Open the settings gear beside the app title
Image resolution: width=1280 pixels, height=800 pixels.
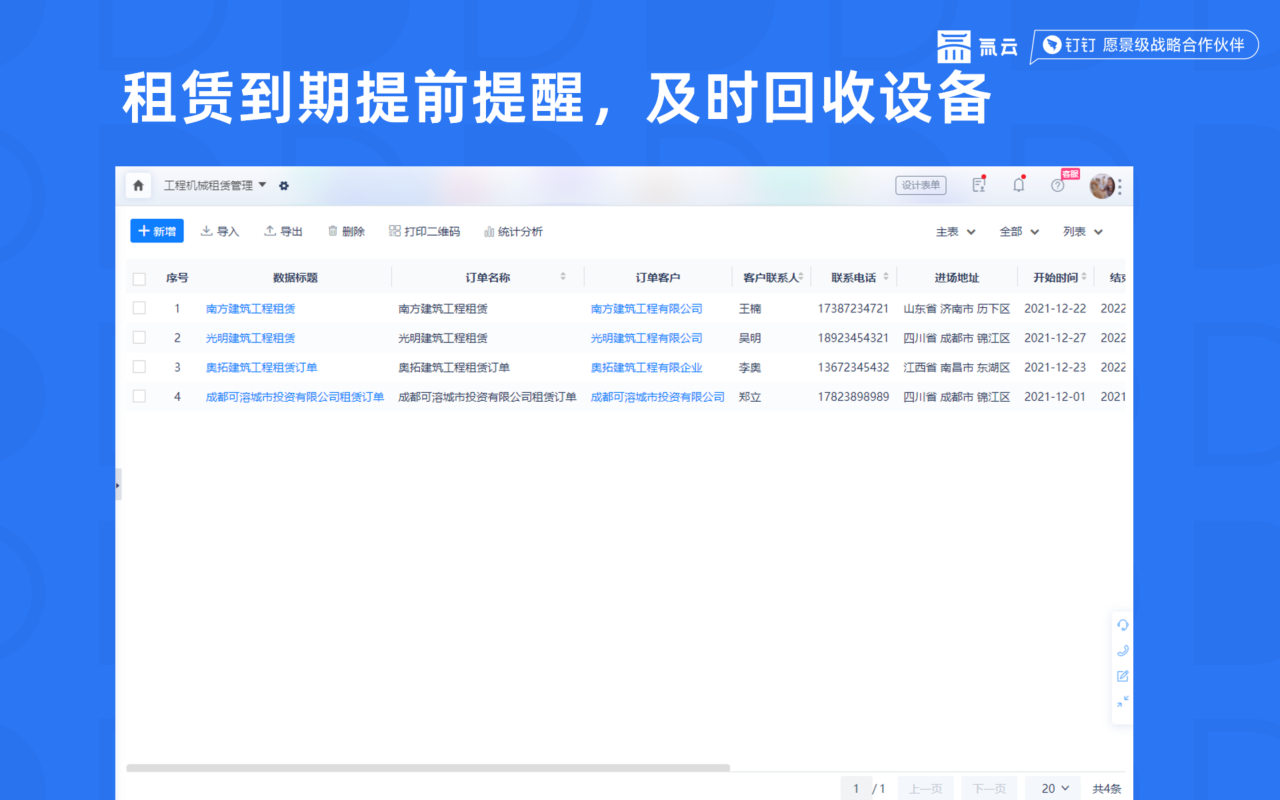pos(284,186)
